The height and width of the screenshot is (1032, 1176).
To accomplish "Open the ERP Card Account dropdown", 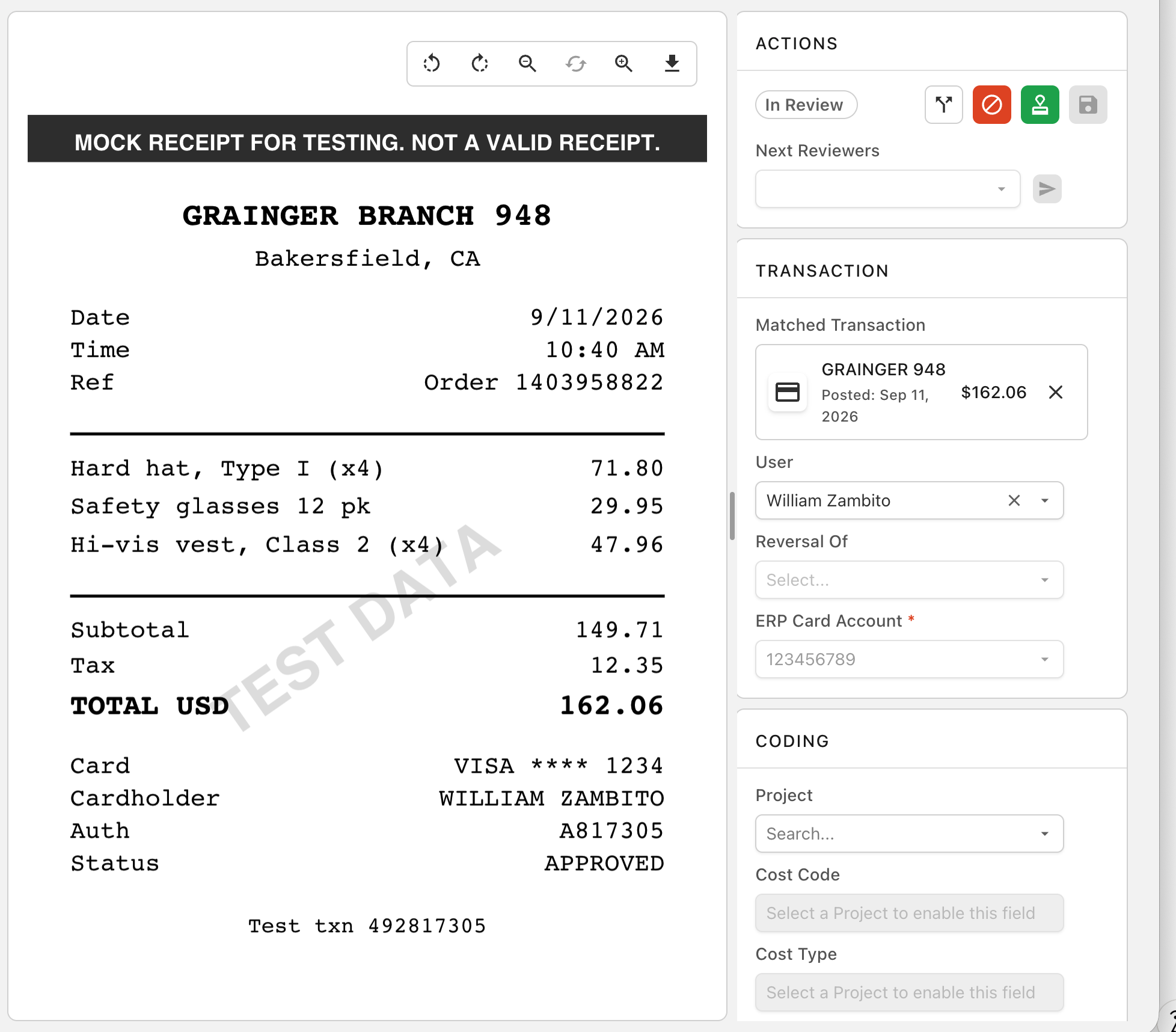I will pyautogui.click(x=910, y=659).
